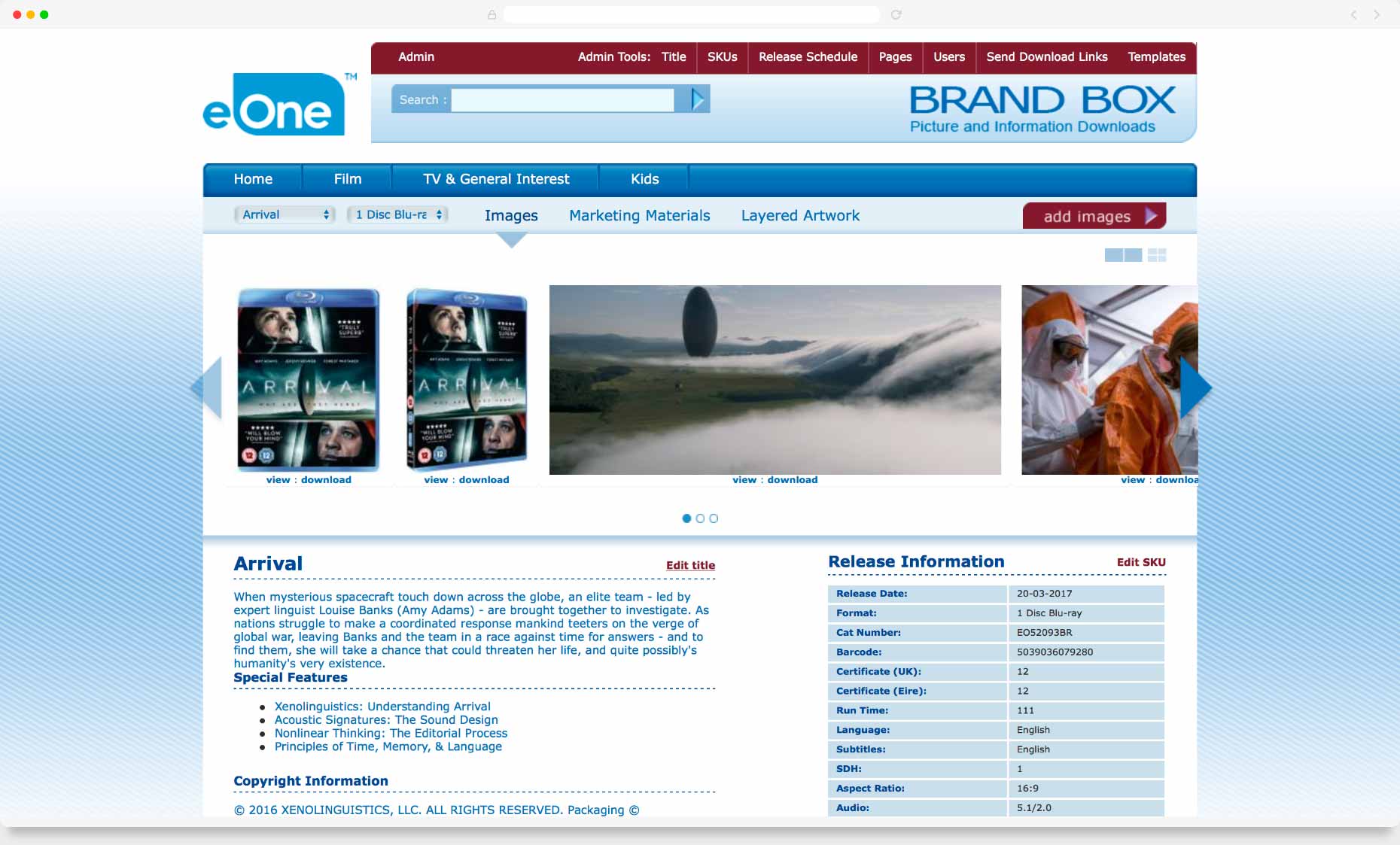Click view under hazmat suit still
The height and width of the screenshot is (845, 1400).
(1133, 480)
